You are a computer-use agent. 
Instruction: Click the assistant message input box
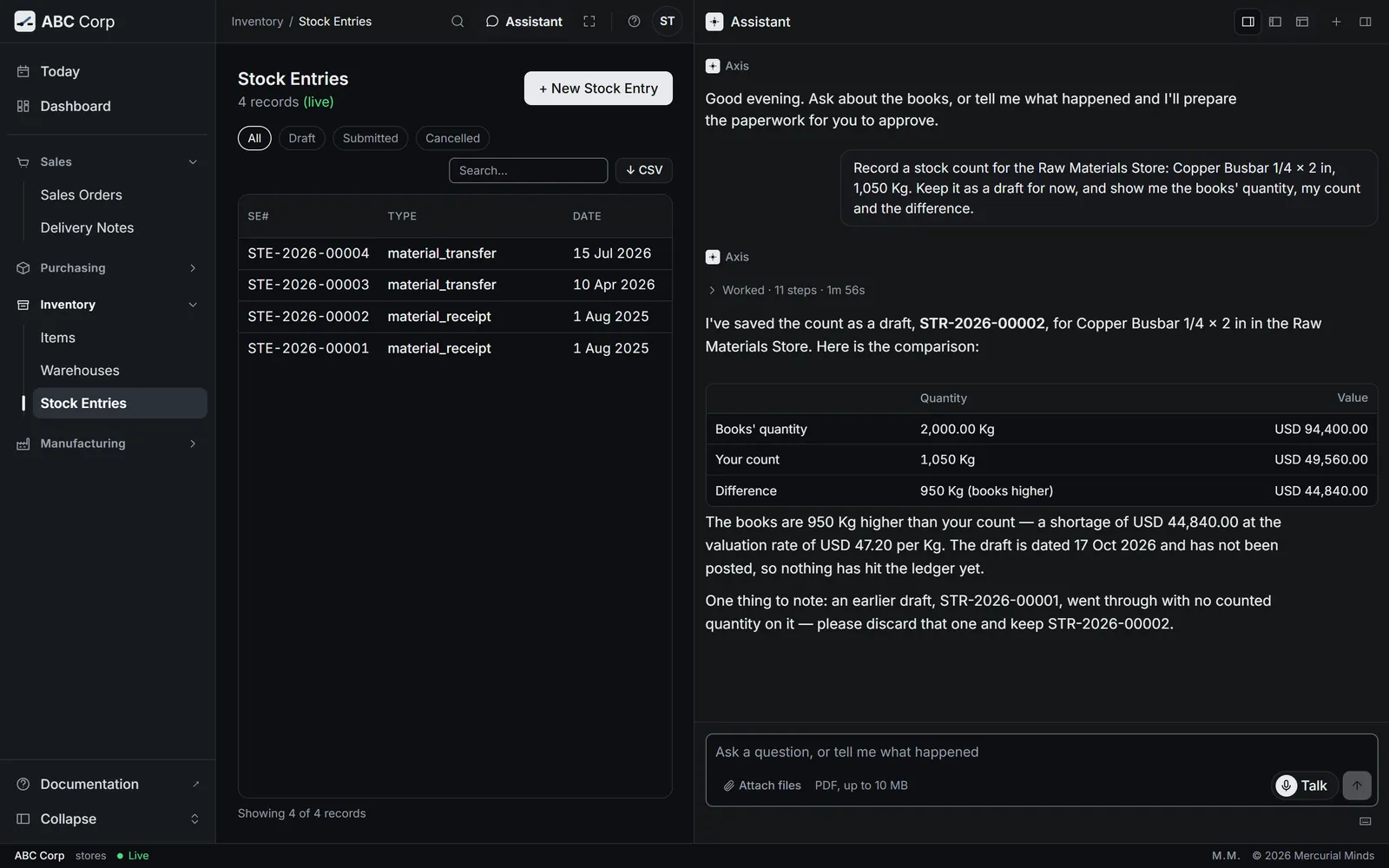click(1041, 753)
